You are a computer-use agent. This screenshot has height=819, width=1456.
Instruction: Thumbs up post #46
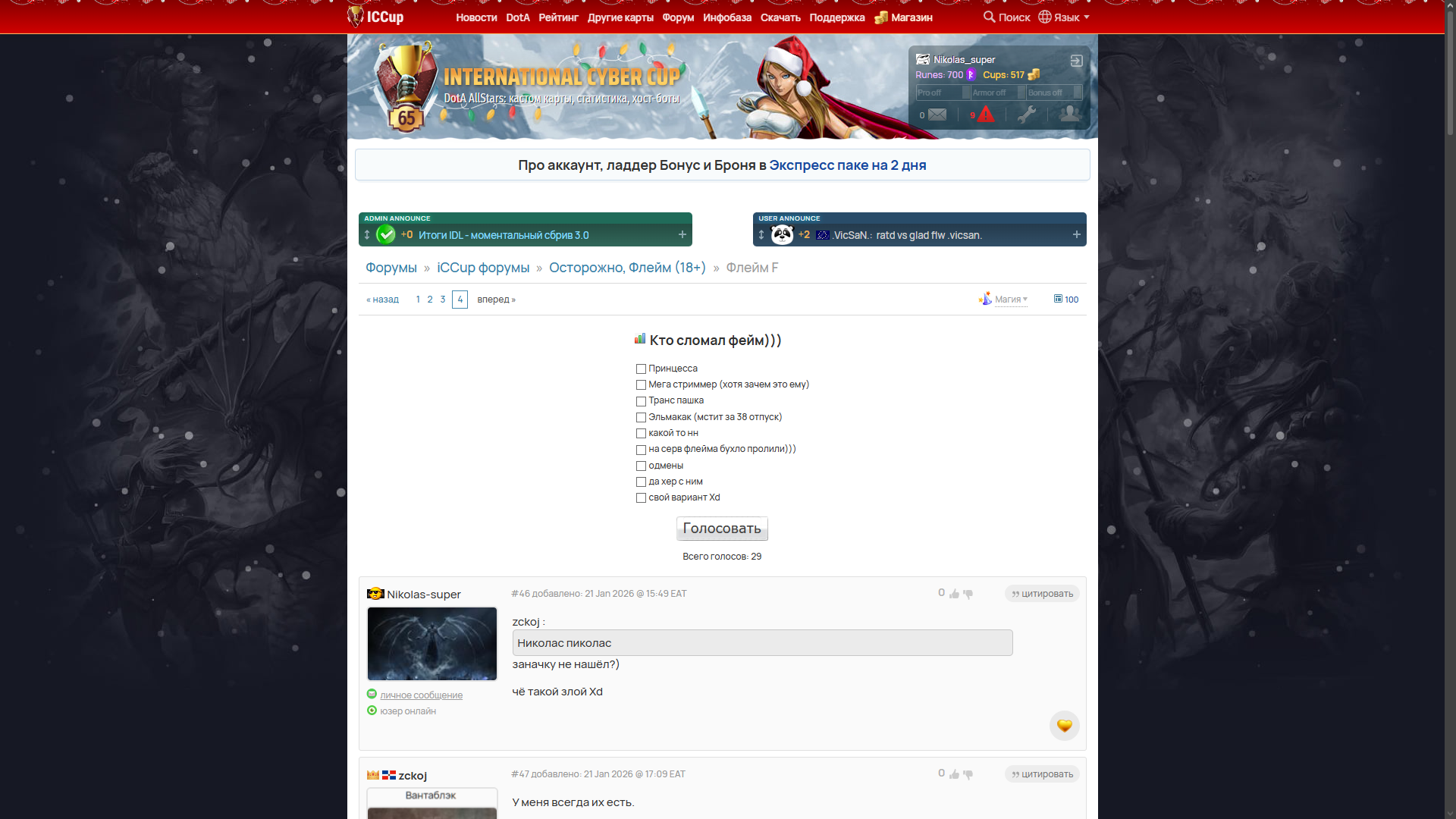[954, 594]
